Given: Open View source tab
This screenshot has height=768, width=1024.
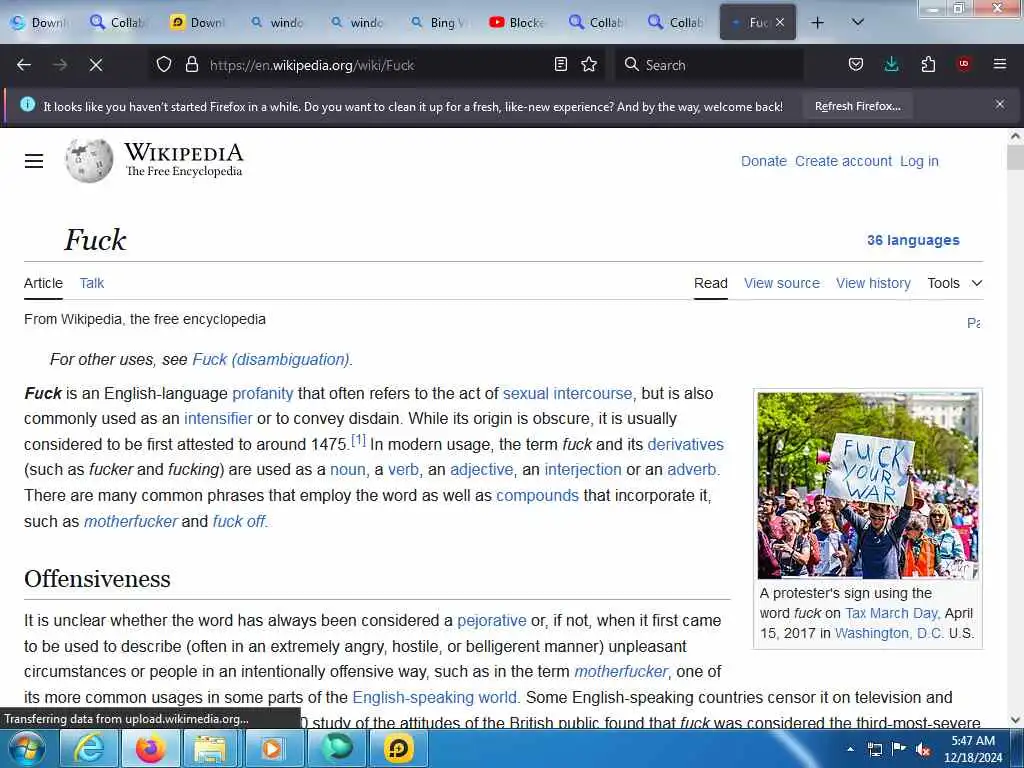Looking at the screenshot, I should [782, 283].
